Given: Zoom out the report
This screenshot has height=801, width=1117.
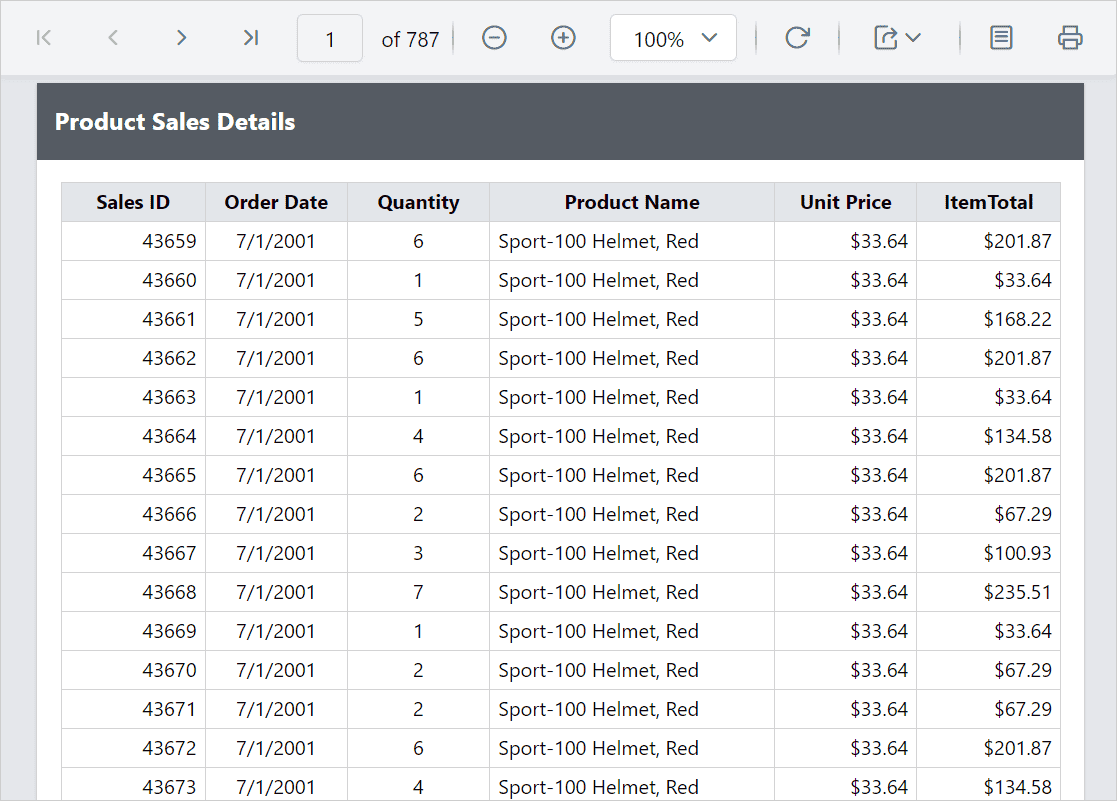Looking at the screenshot, I should (494, 38).
